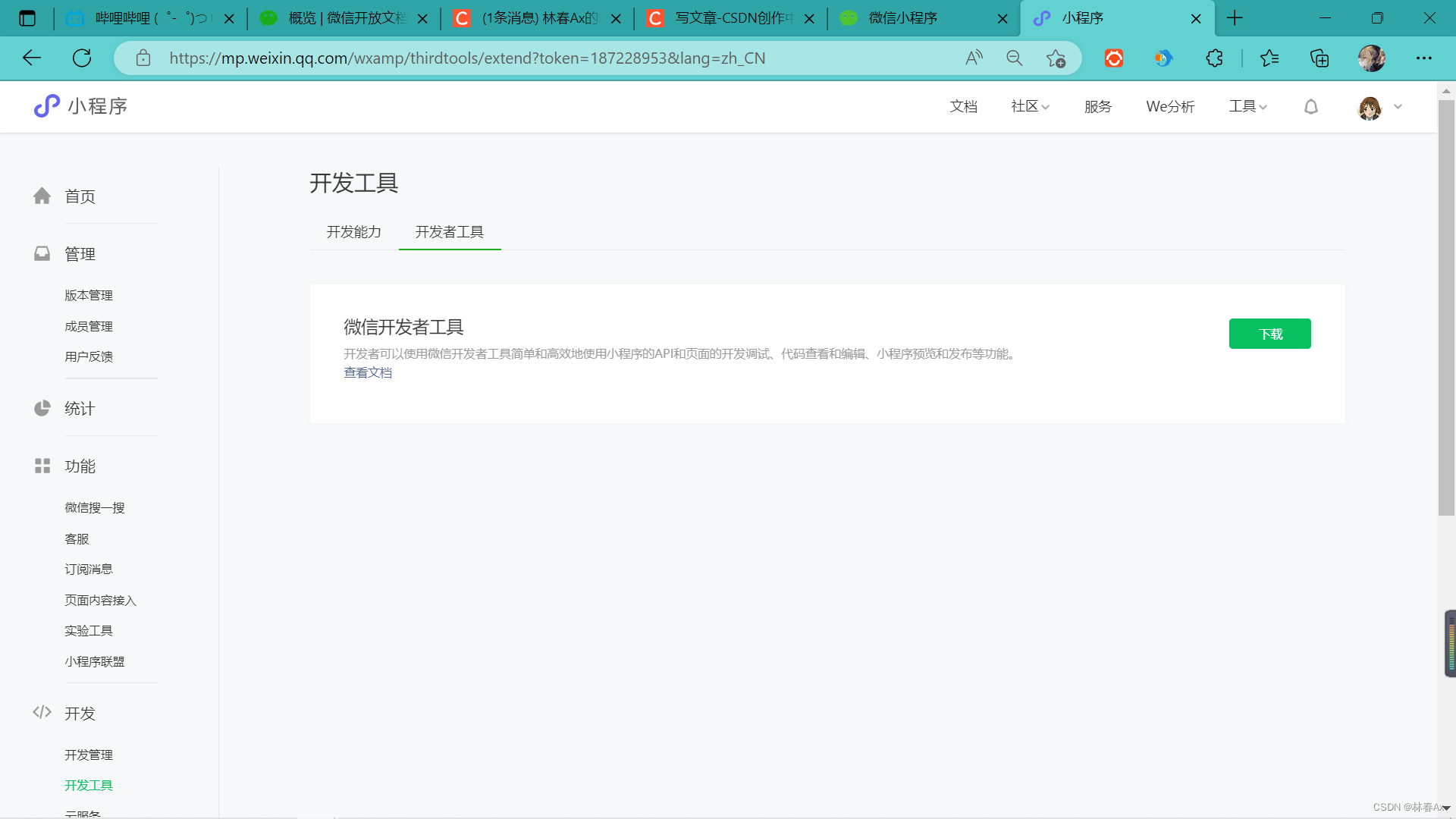1456x819 pixels.
Task: Expand the 社区 dropdown menu
Action: (1030, 107)
